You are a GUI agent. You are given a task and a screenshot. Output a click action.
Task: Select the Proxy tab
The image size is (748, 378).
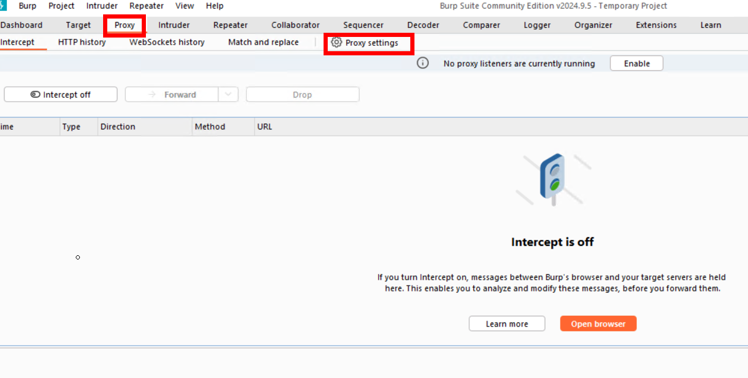[x=125, y=25]
